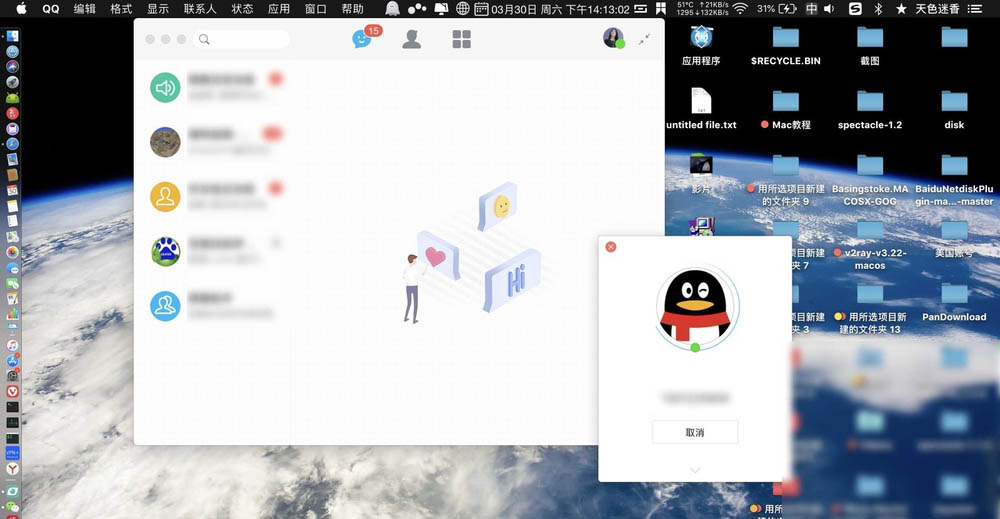Open the Wi-Fi status menu
This screenshot has height=519, width=1000.
point(740,9)
